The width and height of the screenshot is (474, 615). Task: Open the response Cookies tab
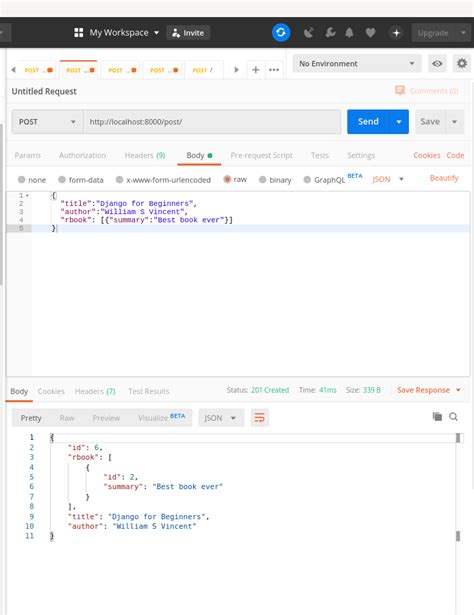tap(51, 391)
